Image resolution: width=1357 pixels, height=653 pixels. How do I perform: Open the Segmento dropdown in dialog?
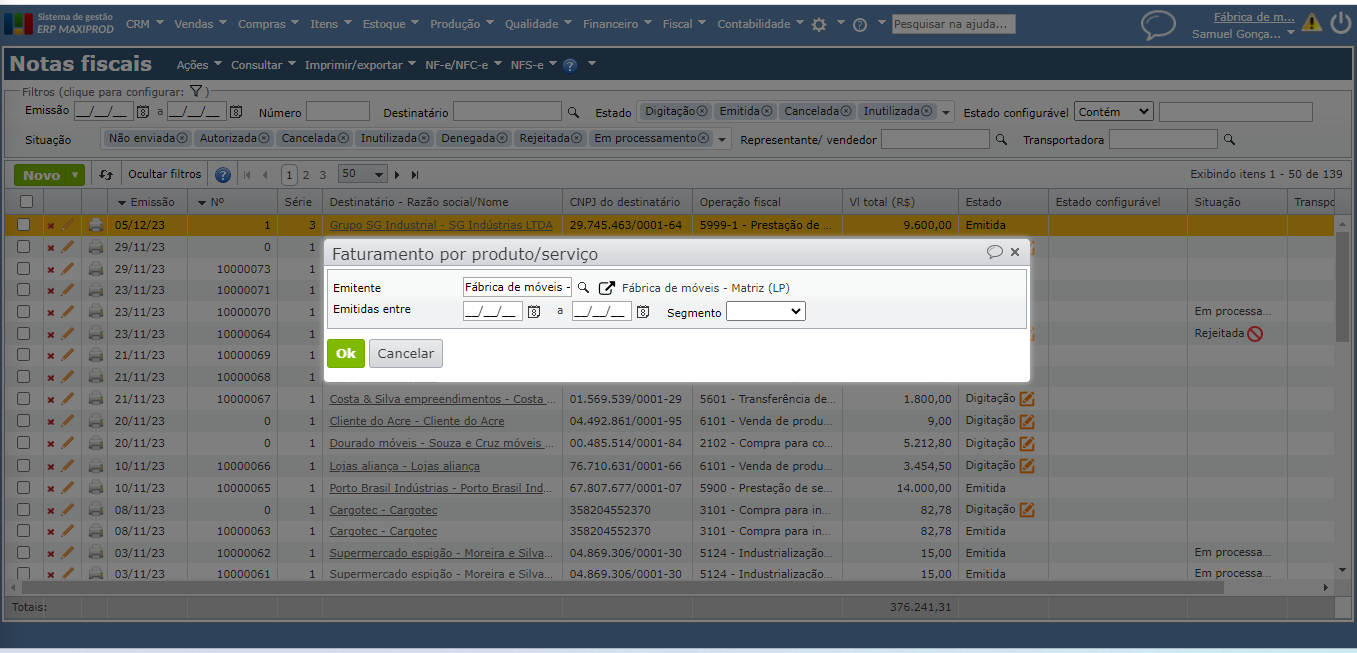tap(765, 312)
